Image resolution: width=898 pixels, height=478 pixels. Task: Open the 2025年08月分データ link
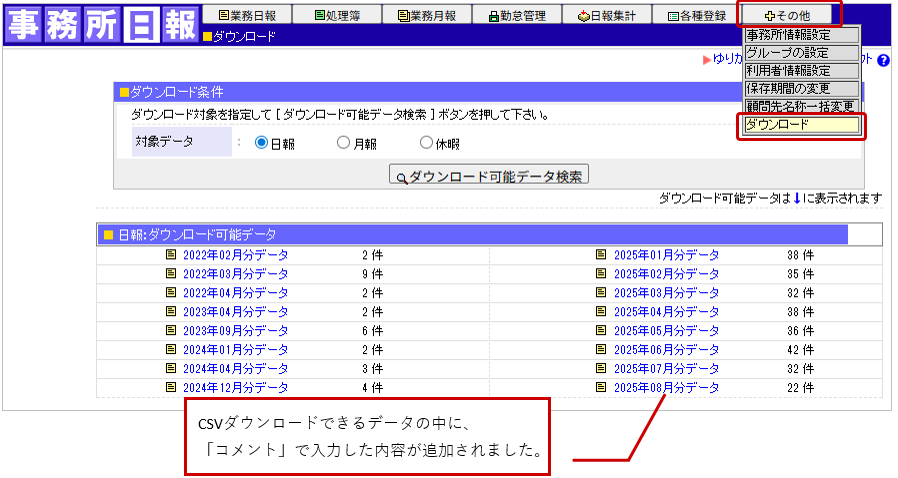tap(667, 387)
